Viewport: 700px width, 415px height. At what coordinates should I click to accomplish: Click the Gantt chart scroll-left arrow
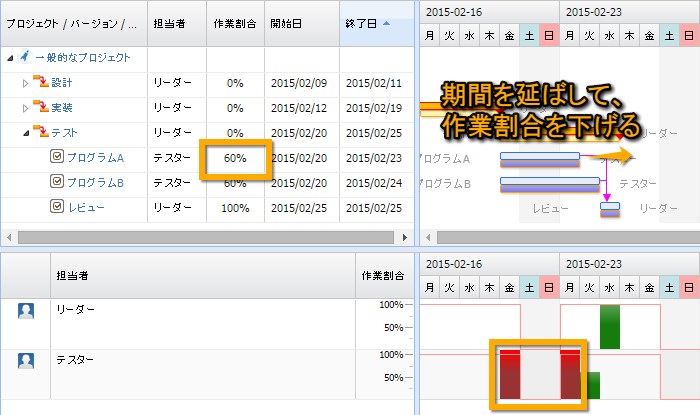428,237
